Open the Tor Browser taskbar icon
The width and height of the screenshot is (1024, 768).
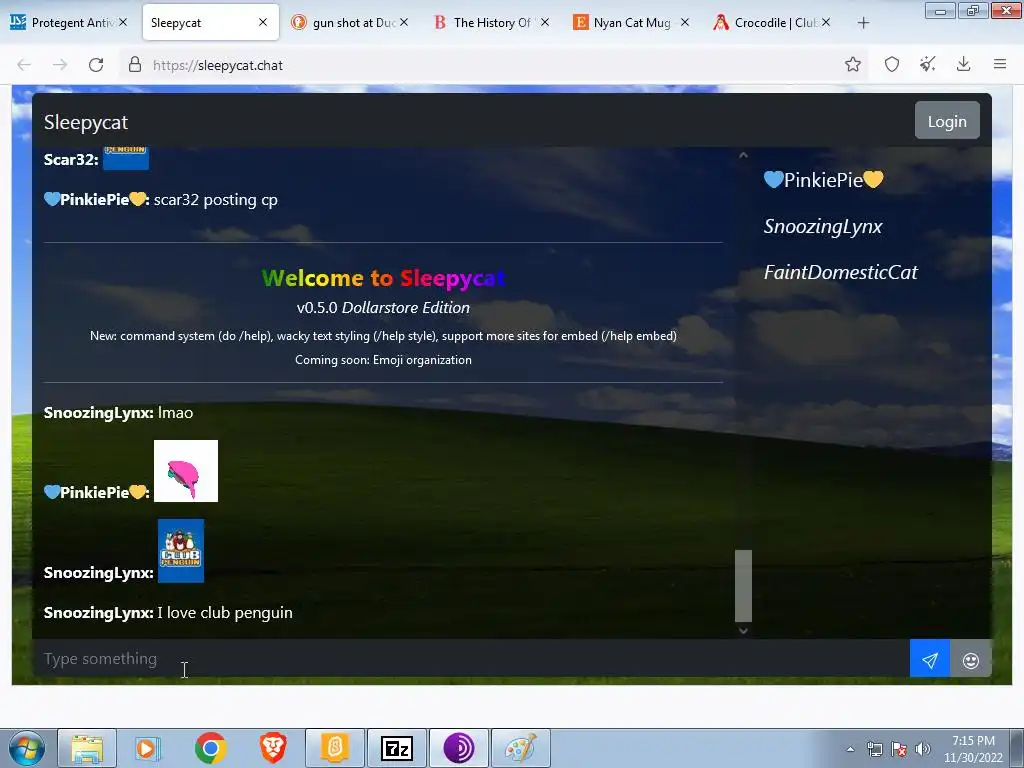click(x=458, y=748)
